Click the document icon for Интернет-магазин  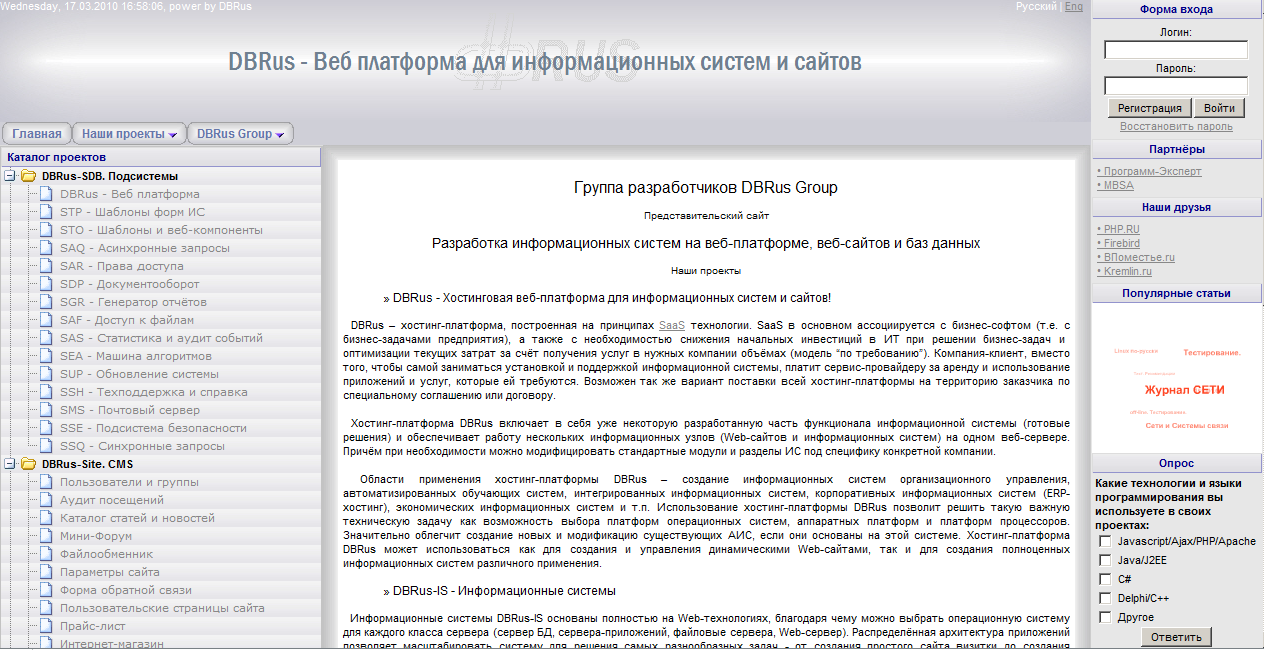click(44, 645)
